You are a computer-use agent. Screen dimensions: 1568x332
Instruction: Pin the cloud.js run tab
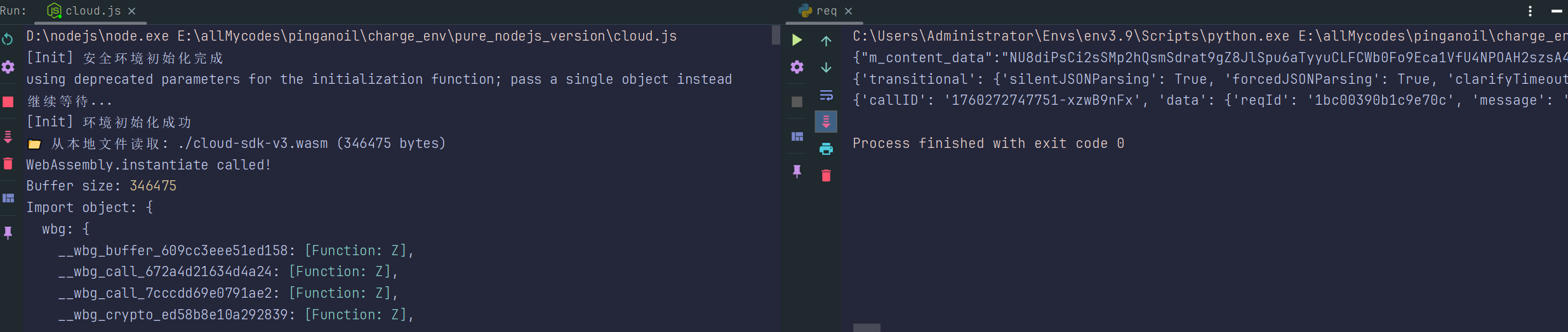[x=8, y=233]
